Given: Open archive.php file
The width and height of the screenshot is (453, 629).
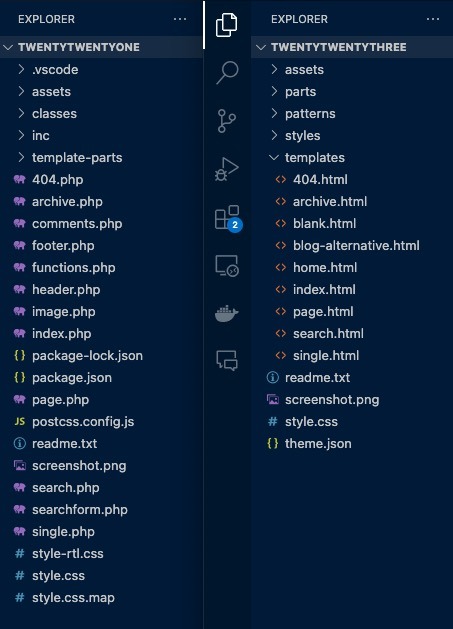Looking at the screenshot, I should tap(101, 201).
